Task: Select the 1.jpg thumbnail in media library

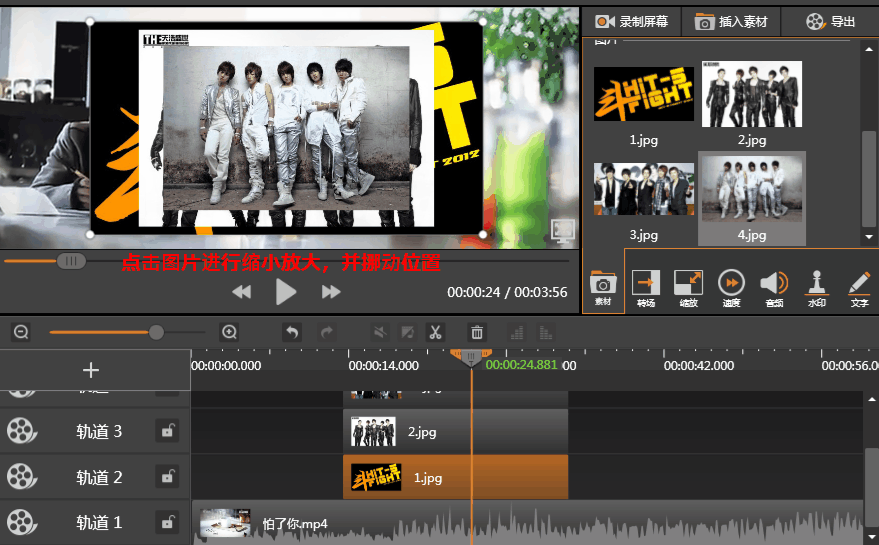Action: (x=644, y=94)
